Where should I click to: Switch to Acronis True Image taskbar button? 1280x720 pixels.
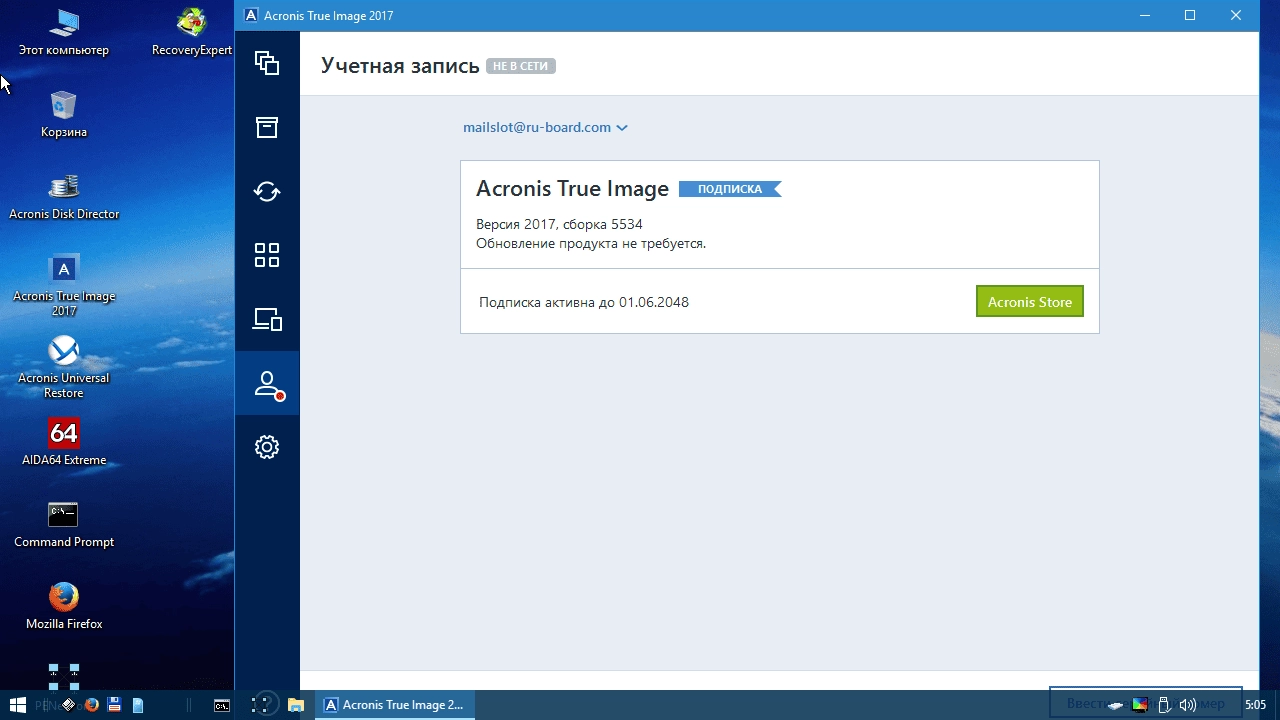point(395,705)
